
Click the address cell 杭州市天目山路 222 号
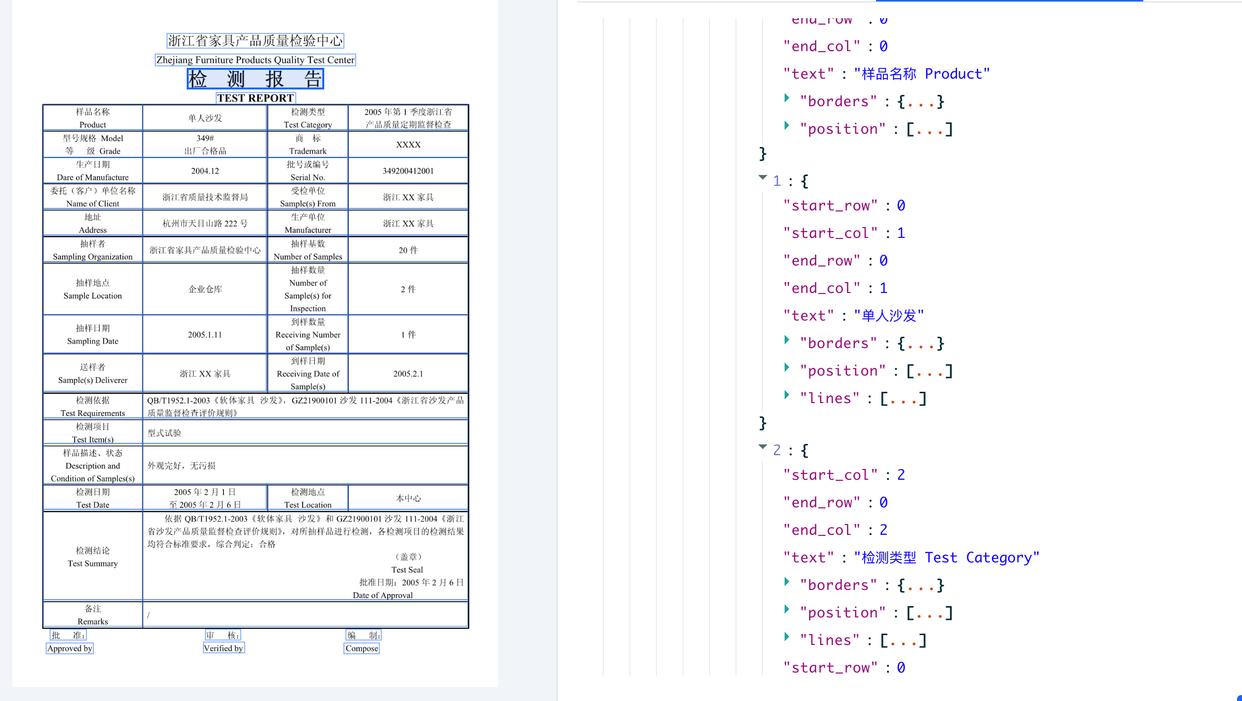[x=205, y=223]
